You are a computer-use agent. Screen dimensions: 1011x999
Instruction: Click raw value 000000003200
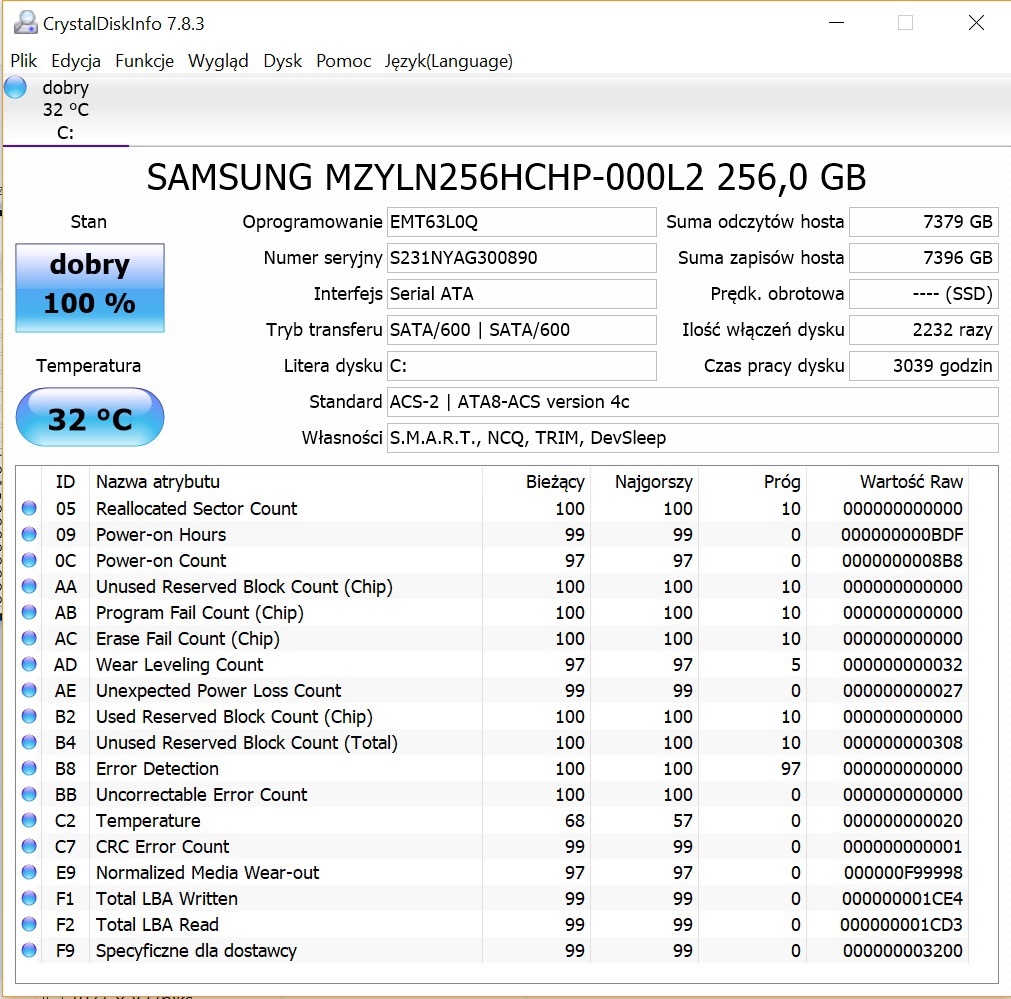pos(903,951)
